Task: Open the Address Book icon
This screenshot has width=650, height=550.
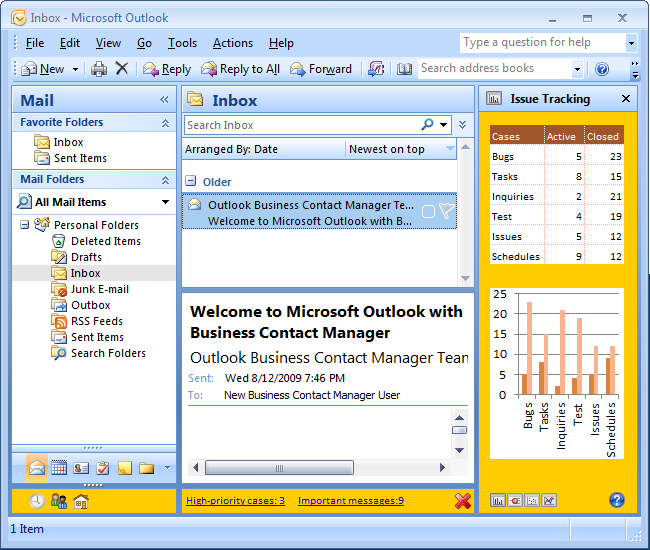Action: [x=404, y=69]
